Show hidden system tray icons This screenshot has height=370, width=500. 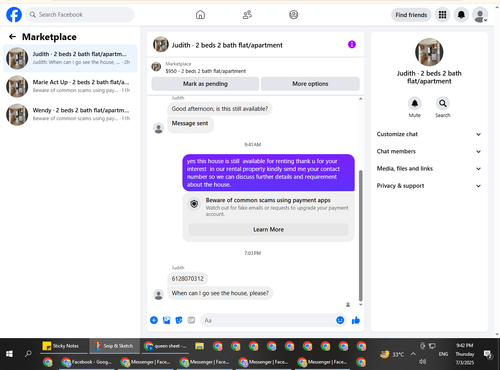(413, 354)
